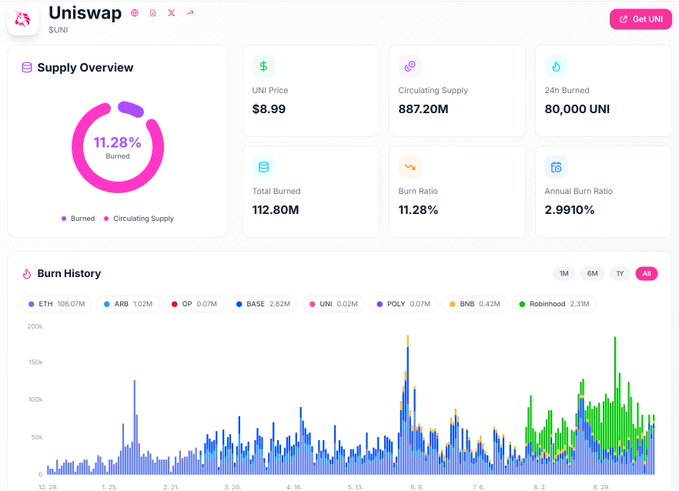Toggle the ARB 1.02M chart series

point(128,304)
